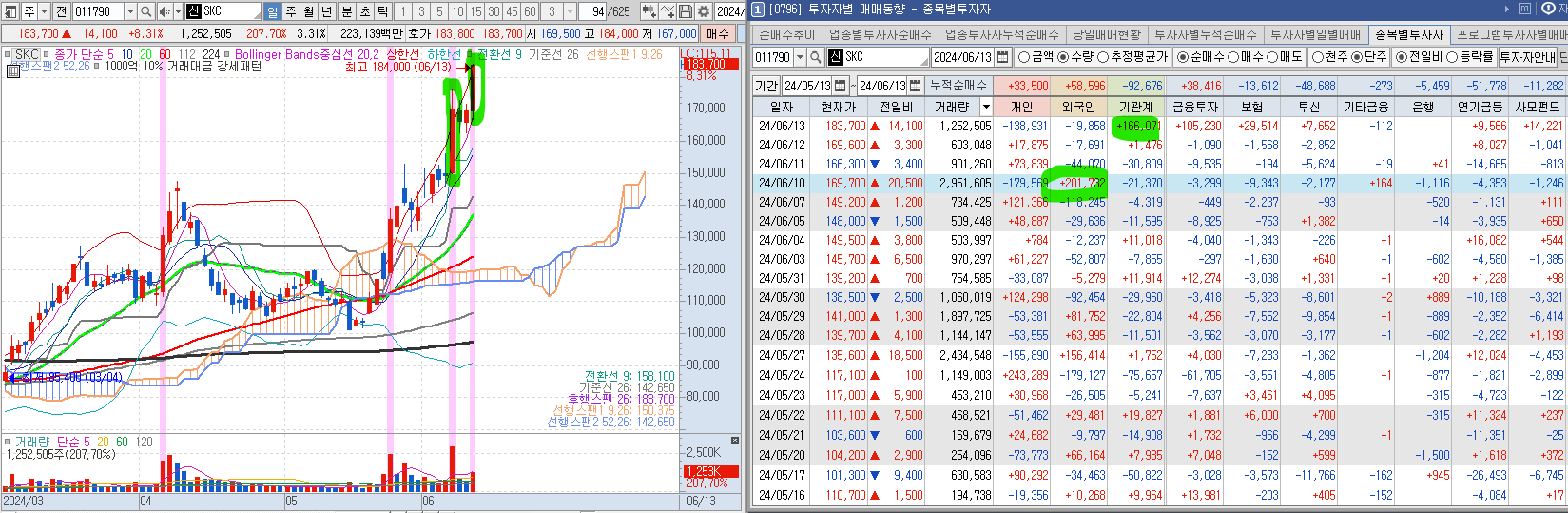The width and height of the screenshot is (1568, 513).
Task: Click the 기간 period button
Action: coord(766,86)
